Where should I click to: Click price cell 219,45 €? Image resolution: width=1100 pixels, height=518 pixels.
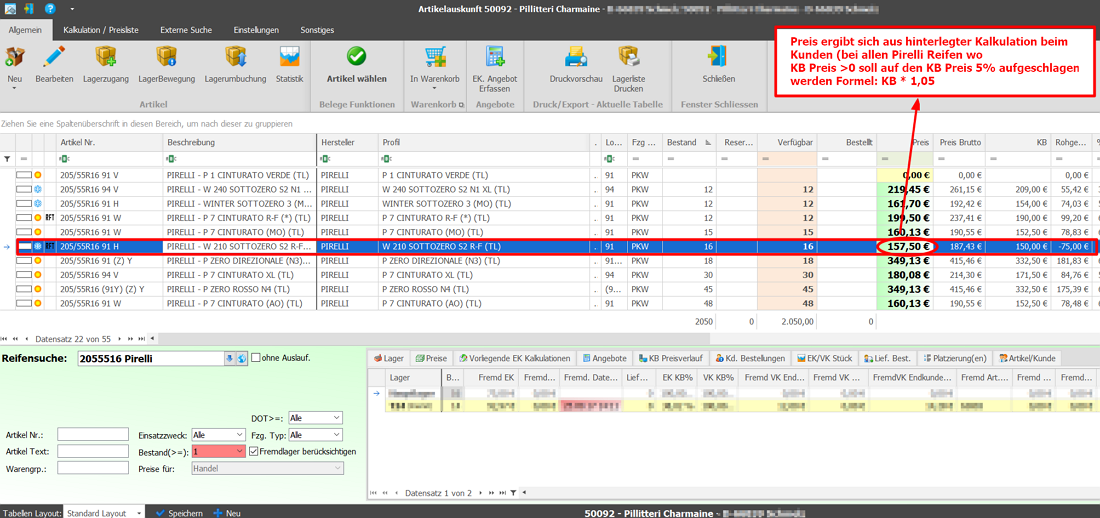click(905, 190)
